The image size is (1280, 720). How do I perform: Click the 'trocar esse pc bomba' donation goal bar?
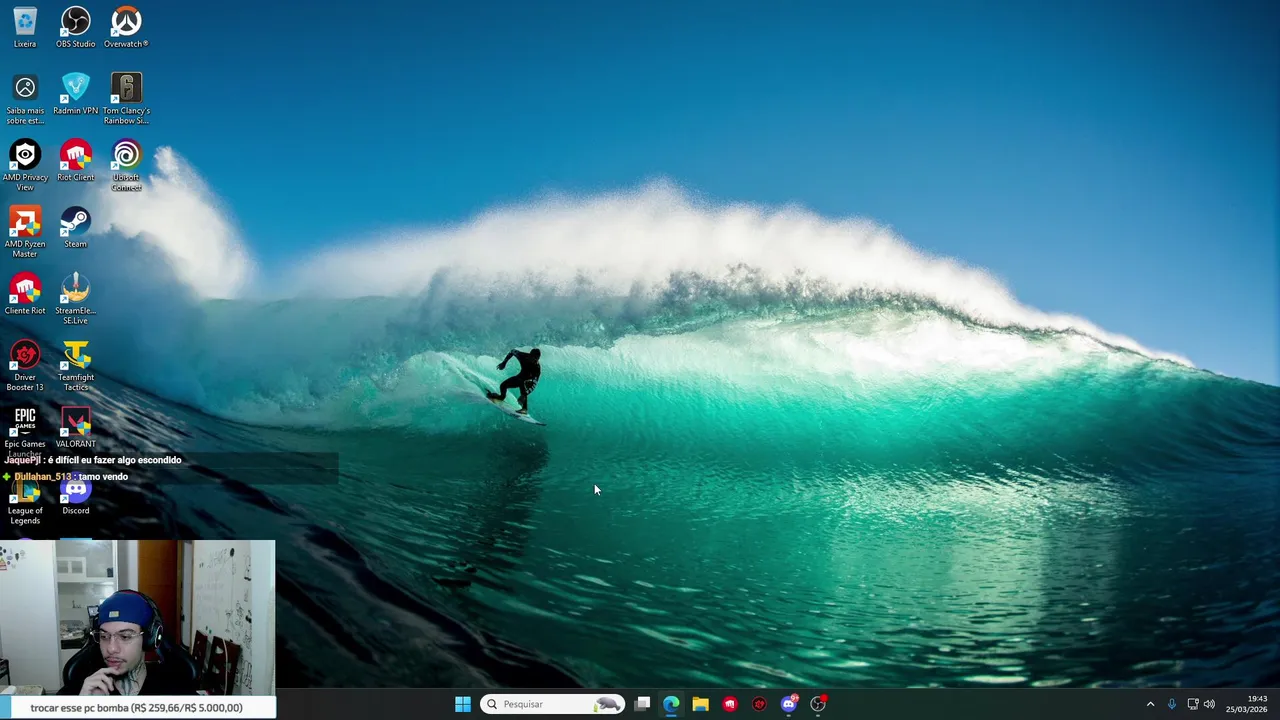tap(137, 707)
